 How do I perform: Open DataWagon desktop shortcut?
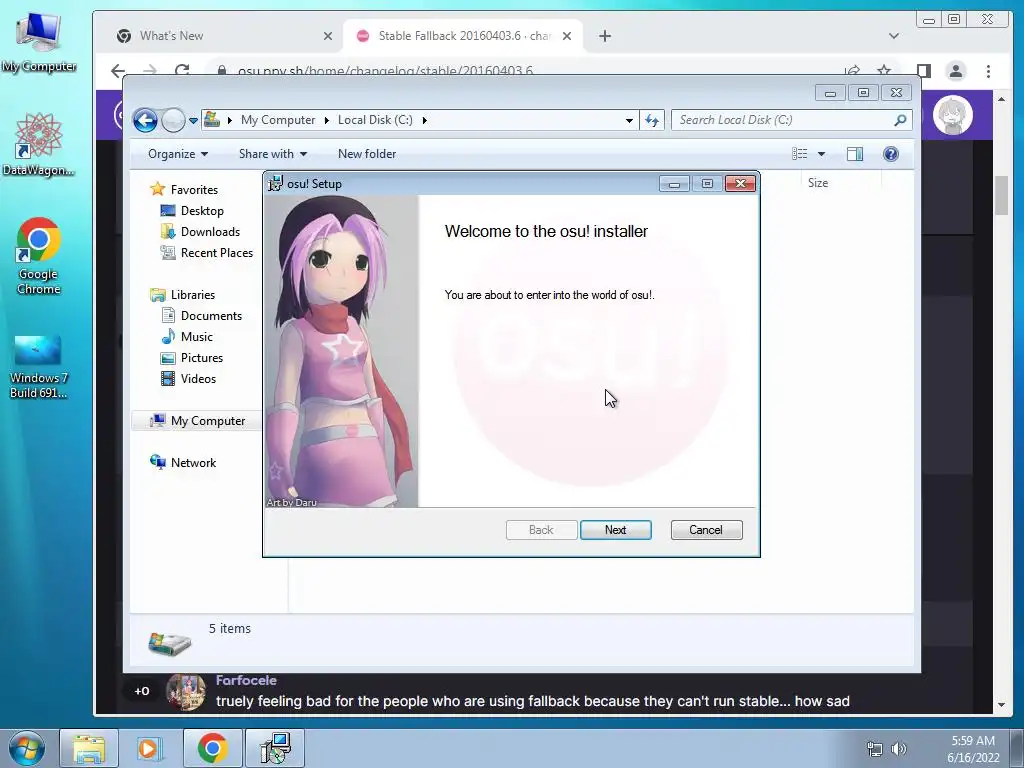pyautogui.click(x=38, y=145)
